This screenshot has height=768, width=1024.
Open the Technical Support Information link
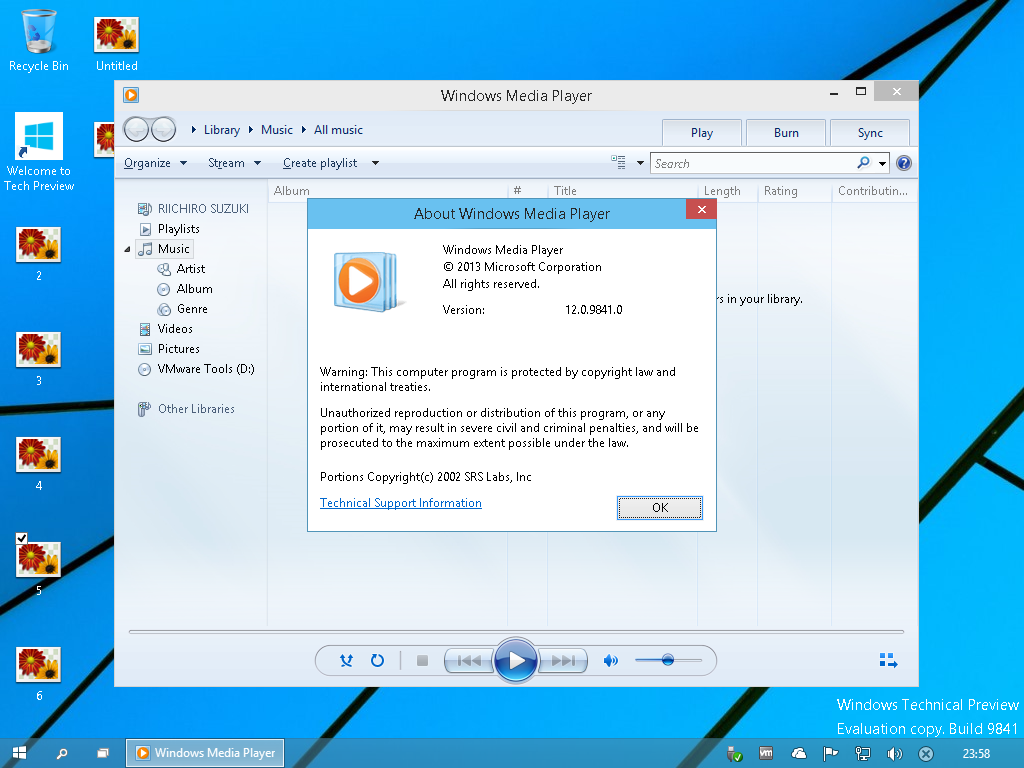tap(400, 503)
